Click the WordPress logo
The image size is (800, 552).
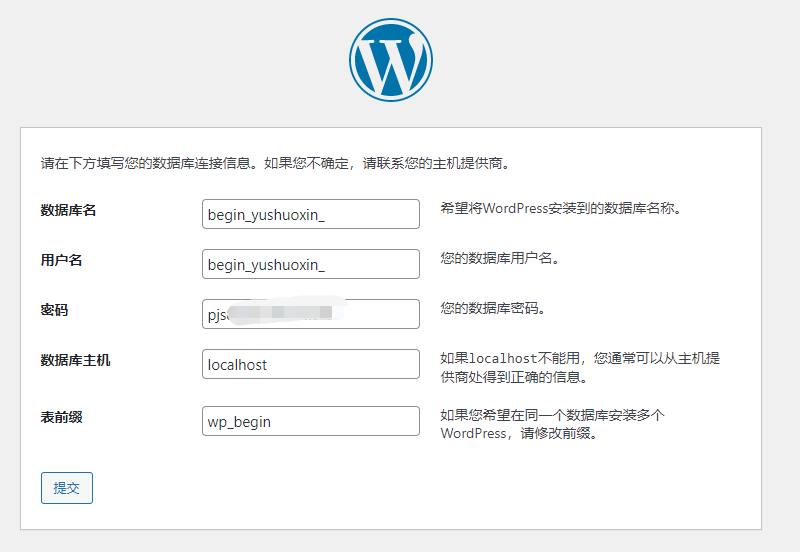[x=391, y=59]
